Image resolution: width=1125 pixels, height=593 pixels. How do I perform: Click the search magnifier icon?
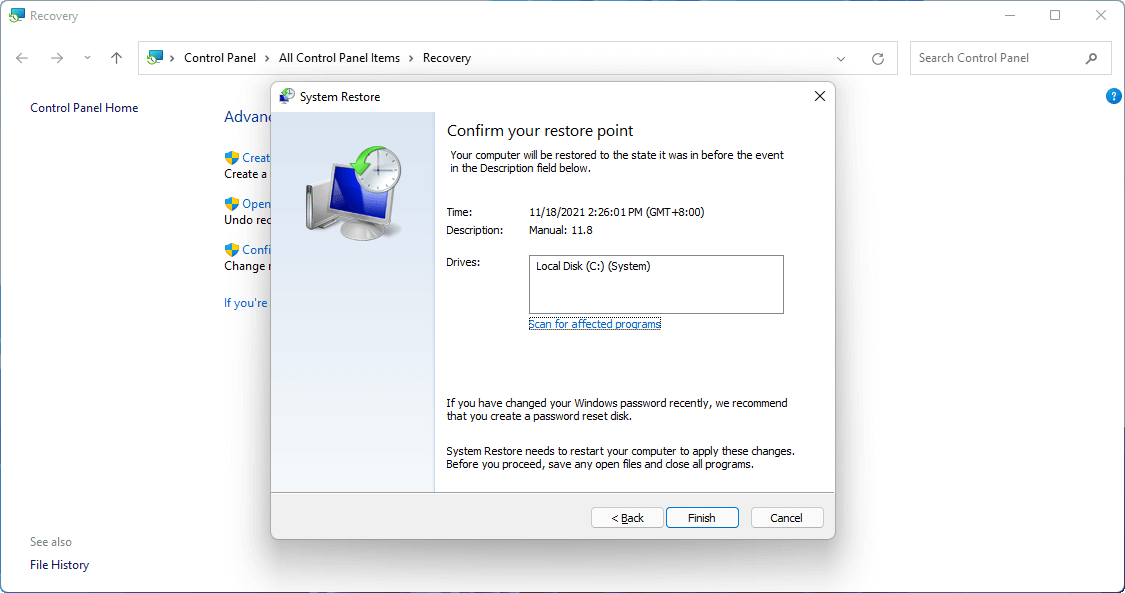pos(1091,59)
